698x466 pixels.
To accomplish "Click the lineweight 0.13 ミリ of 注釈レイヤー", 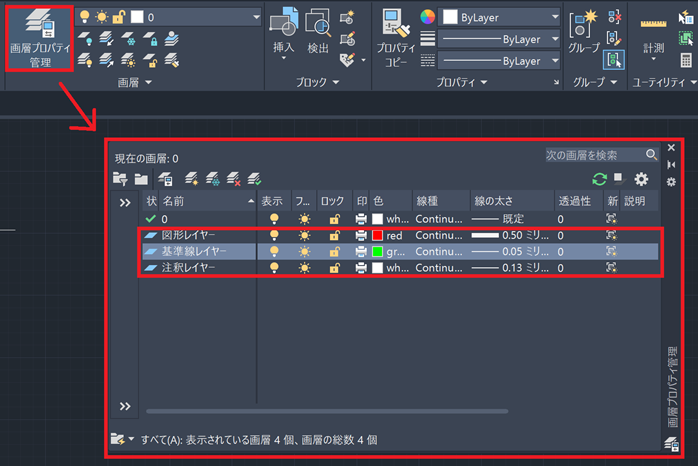I will pos(510,267).
